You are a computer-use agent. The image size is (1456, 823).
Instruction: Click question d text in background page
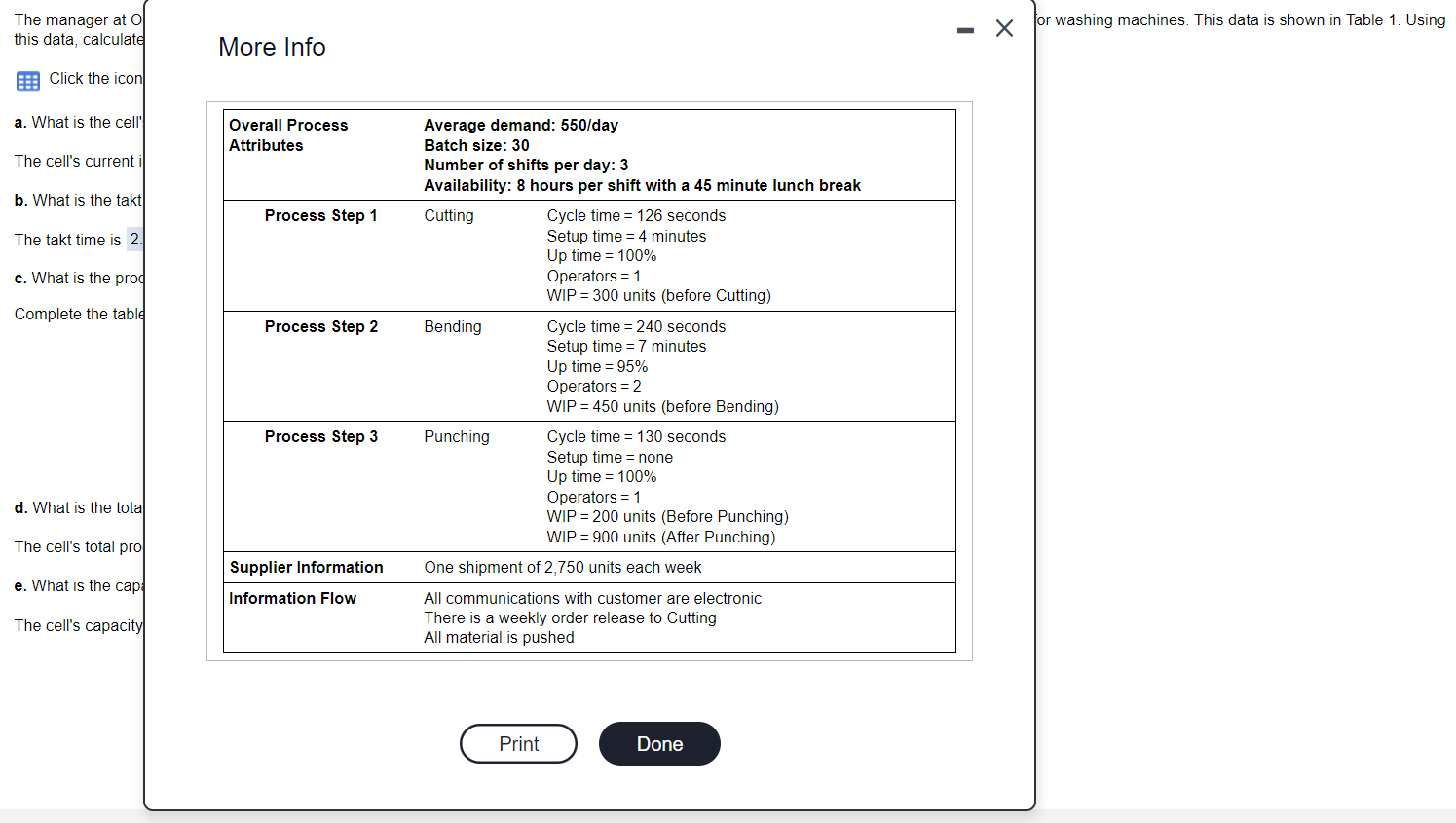[x=78, y=507]
